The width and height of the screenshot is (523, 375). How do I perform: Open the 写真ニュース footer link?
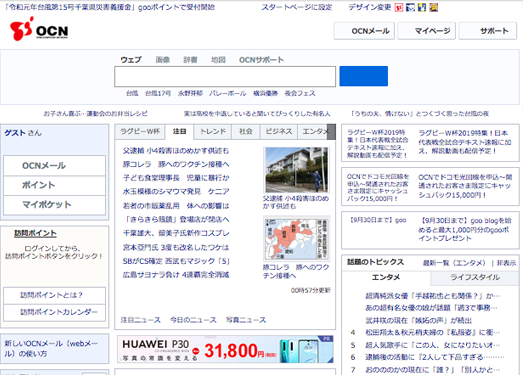click(x=246, y=320)
